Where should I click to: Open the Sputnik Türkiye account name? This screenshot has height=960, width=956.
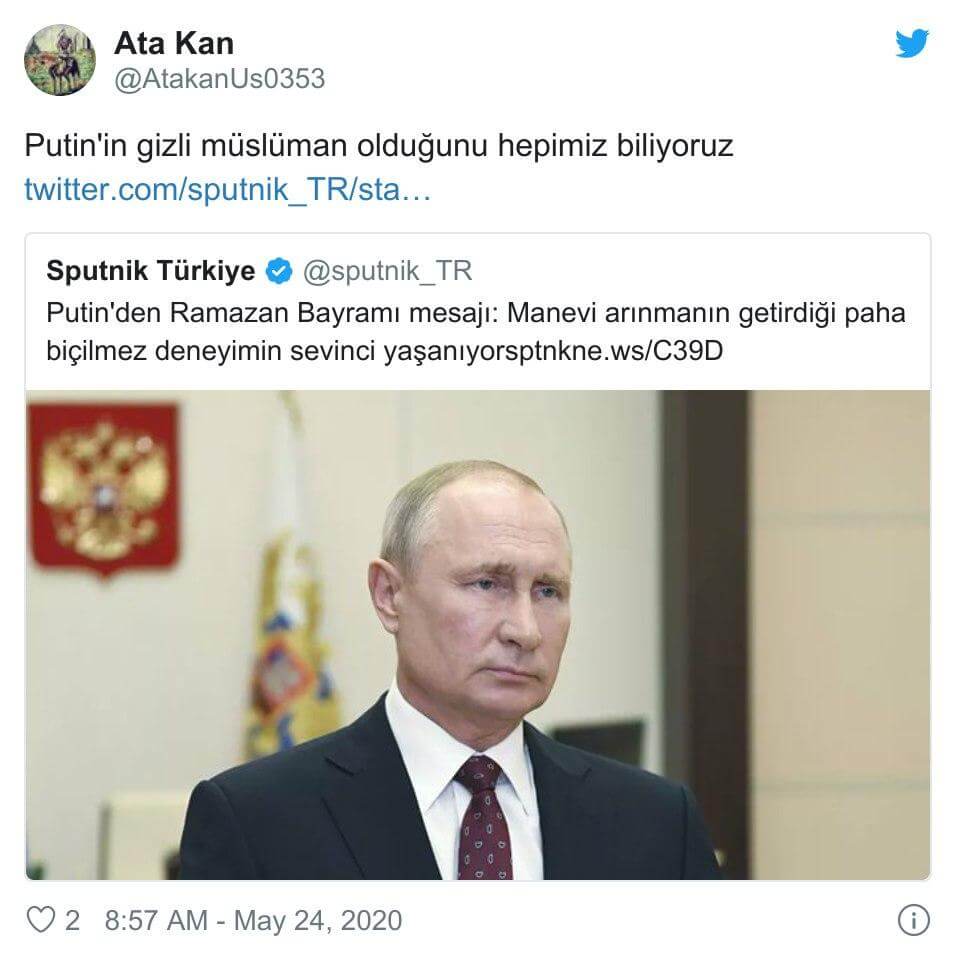pos(151,271)
